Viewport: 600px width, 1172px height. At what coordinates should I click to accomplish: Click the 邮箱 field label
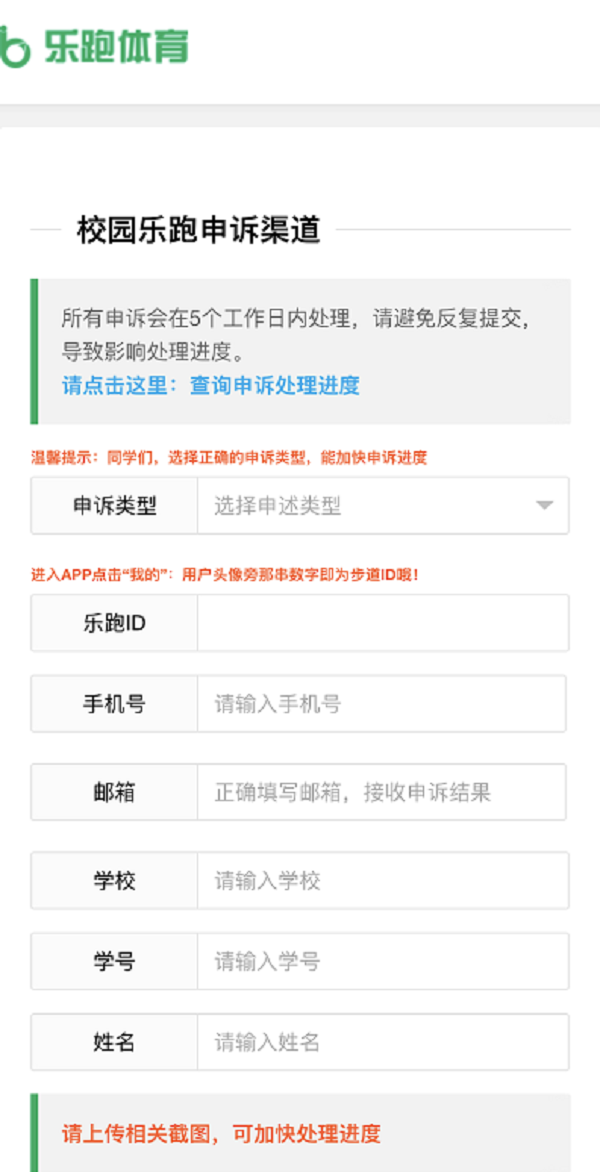point(114,793)
